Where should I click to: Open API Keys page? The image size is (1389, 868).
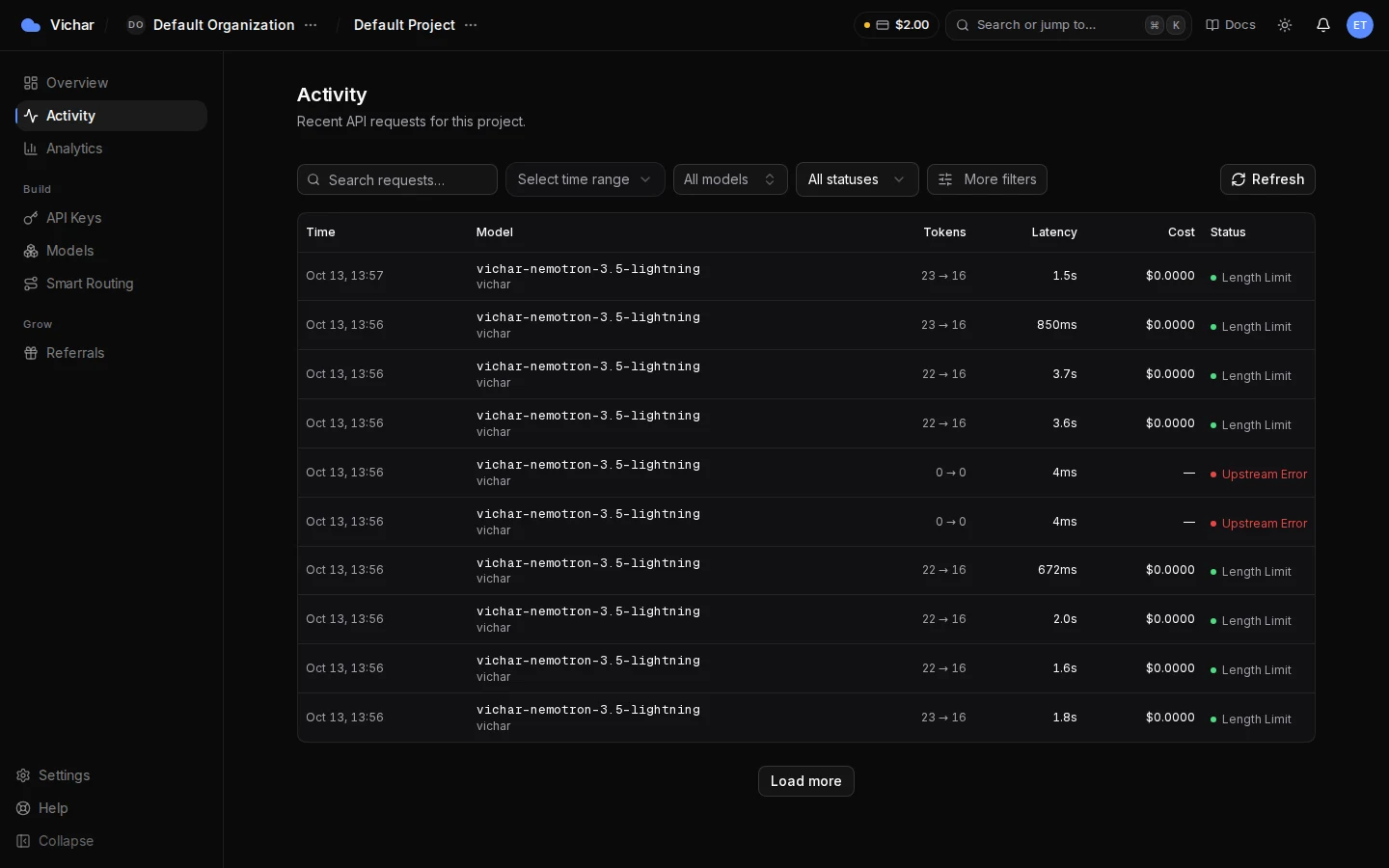(x=111, y=218)
